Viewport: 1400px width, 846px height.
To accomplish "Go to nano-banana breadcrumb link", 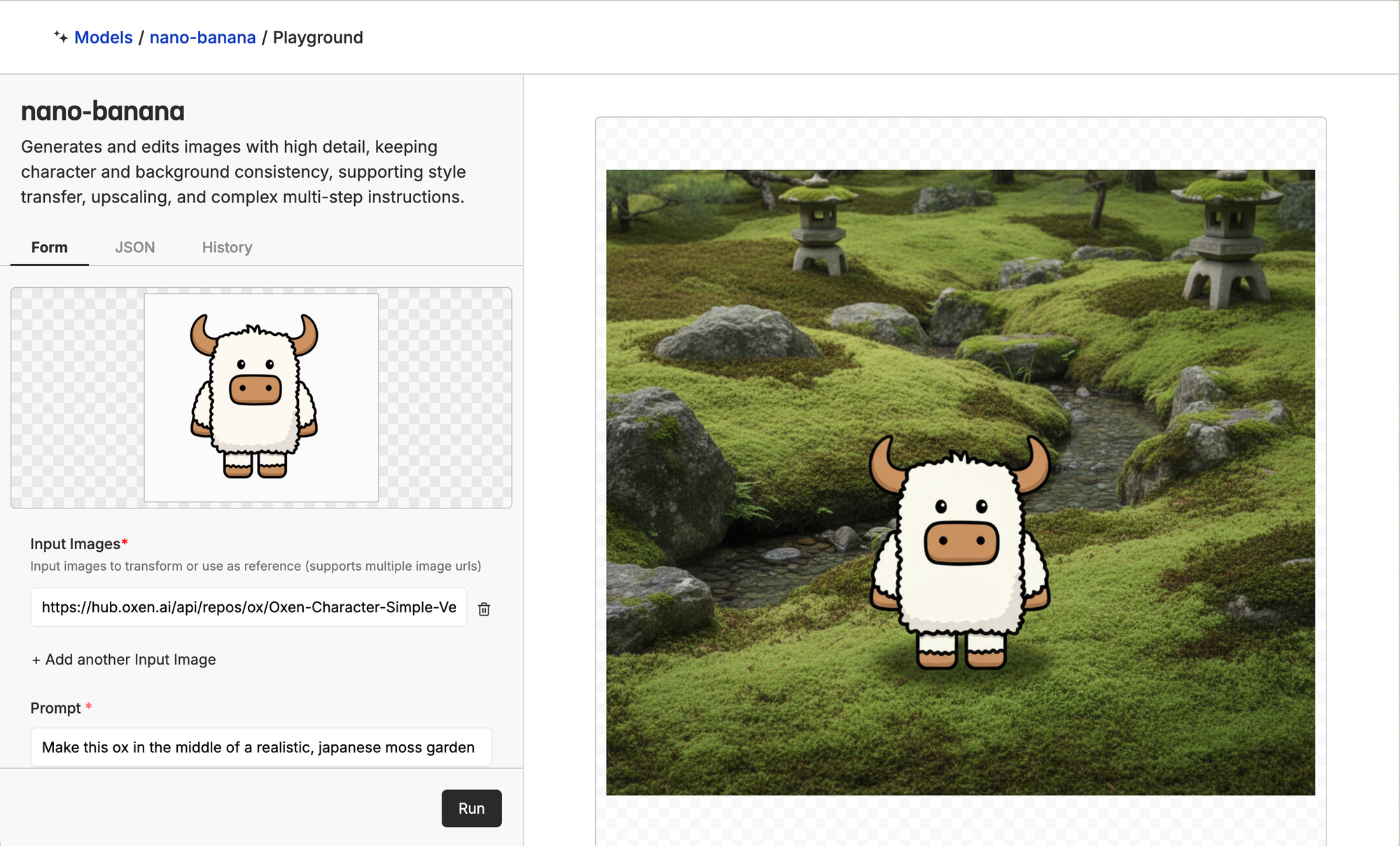I will point(202,37).
